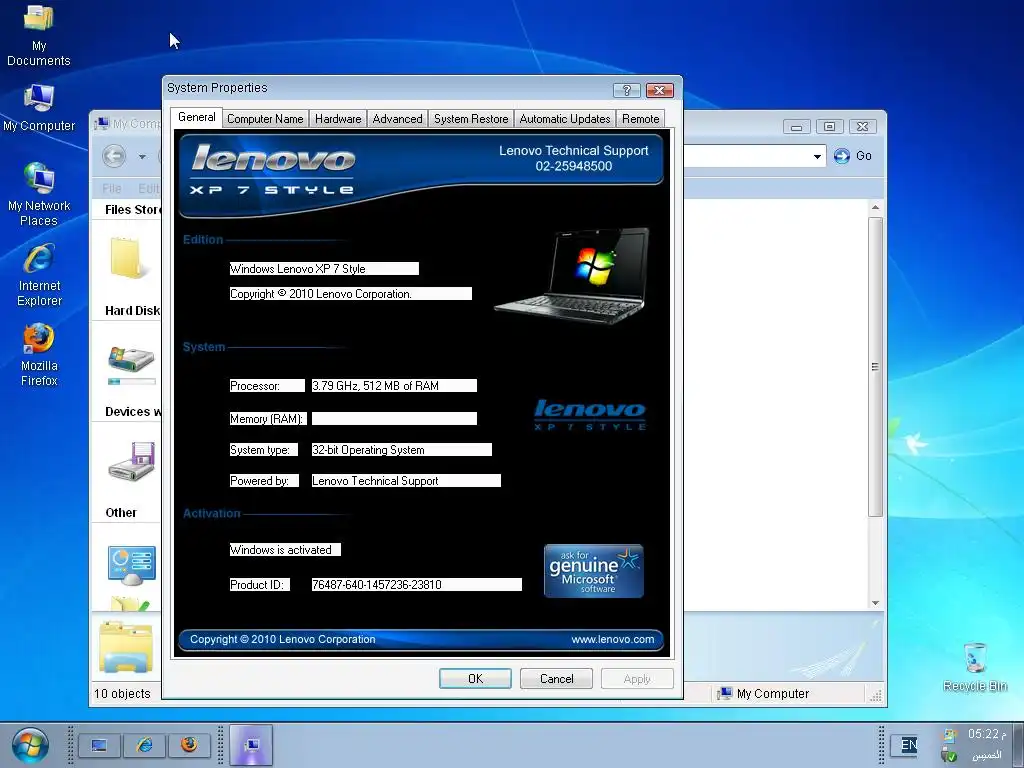1024x768 pixels.
Task: Switch to the Advanced tab
Action: [x=397, y=119]
